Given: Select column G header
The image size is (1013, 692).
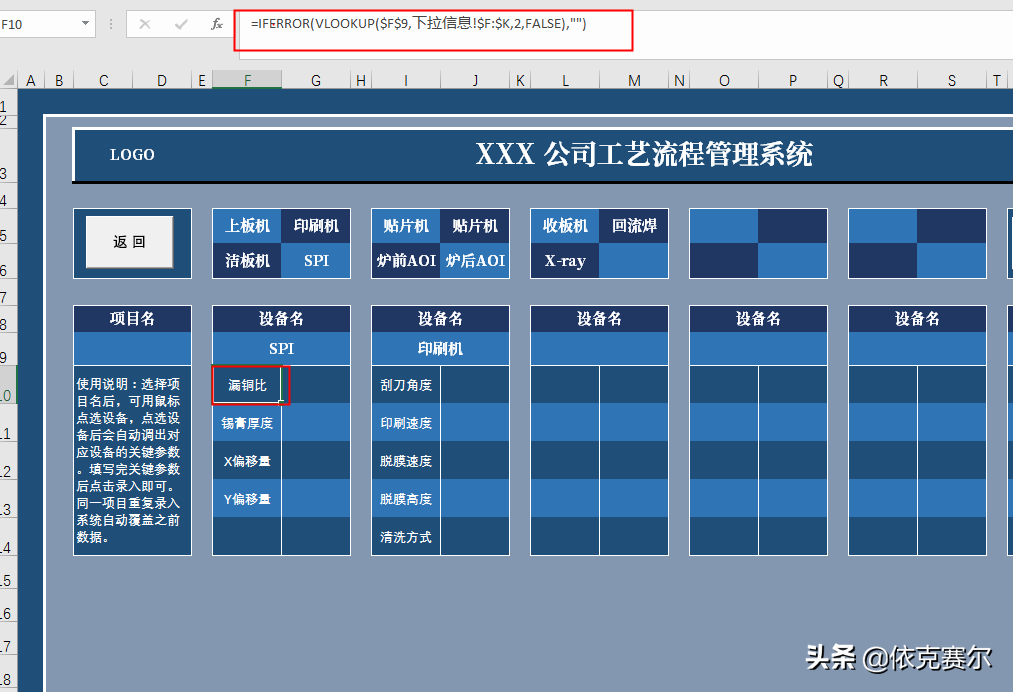Looking at the screenshot, I should [316, 80].
